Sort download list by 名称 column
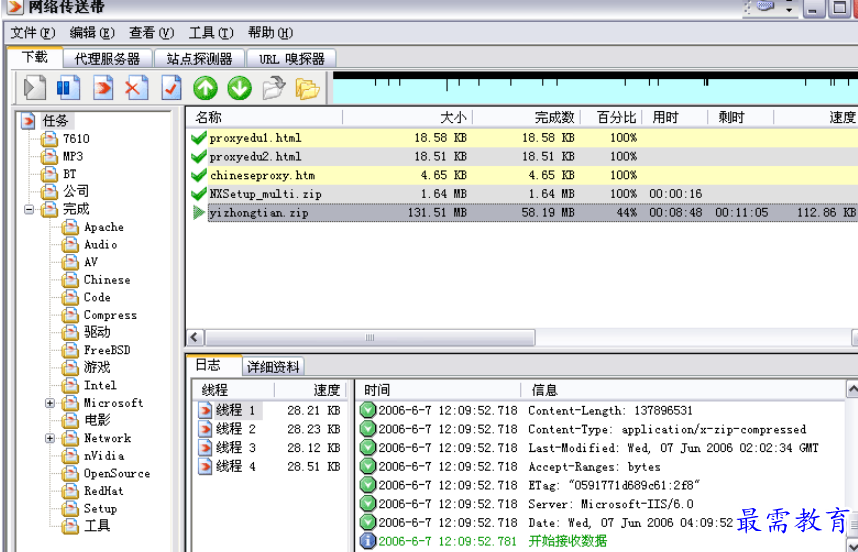The width and height of the screenshot is (858, 552). [x=264, y=118]
